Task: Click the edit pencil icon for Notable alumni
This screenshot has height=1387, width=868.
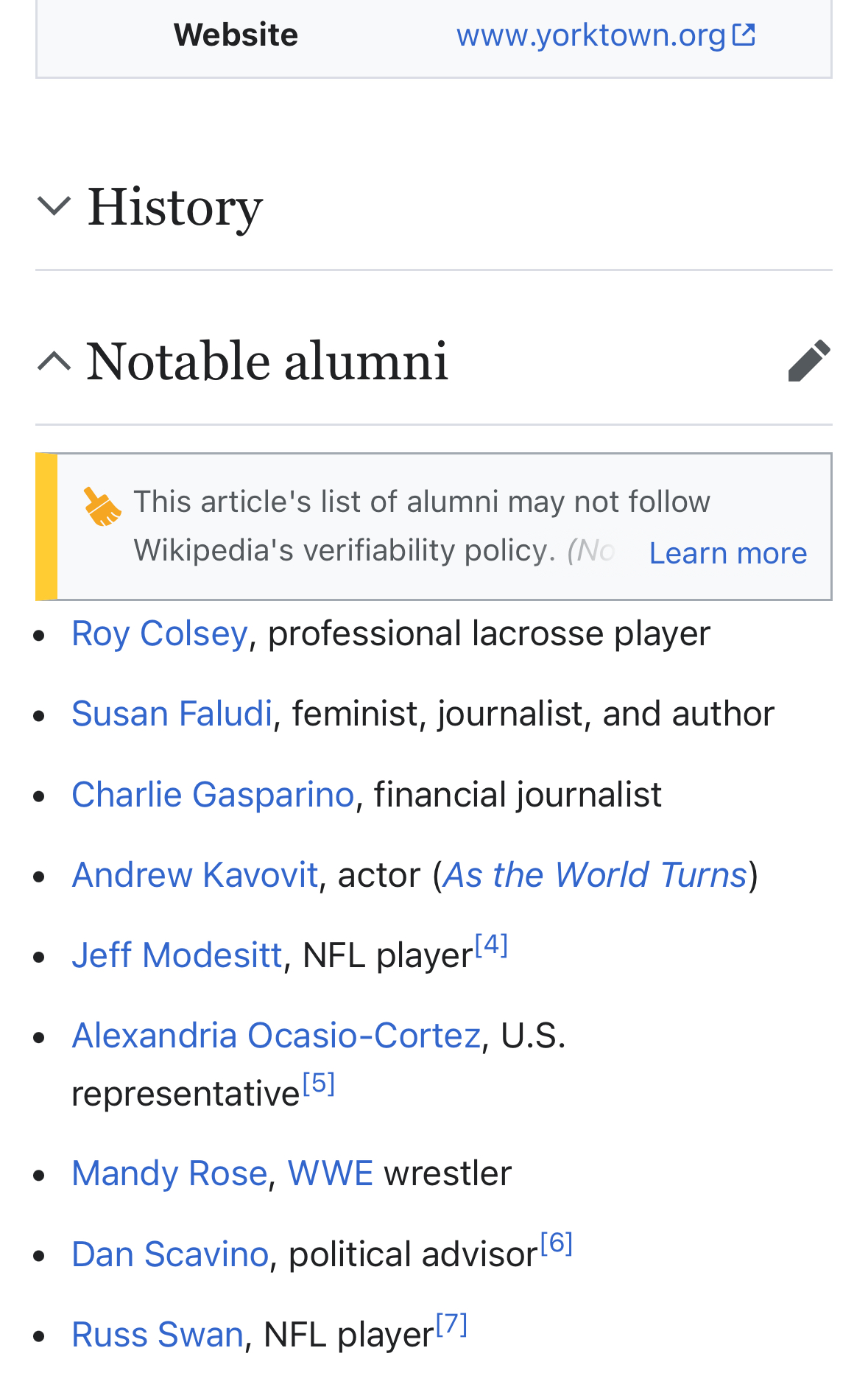Action: click(x=809, y=361)
